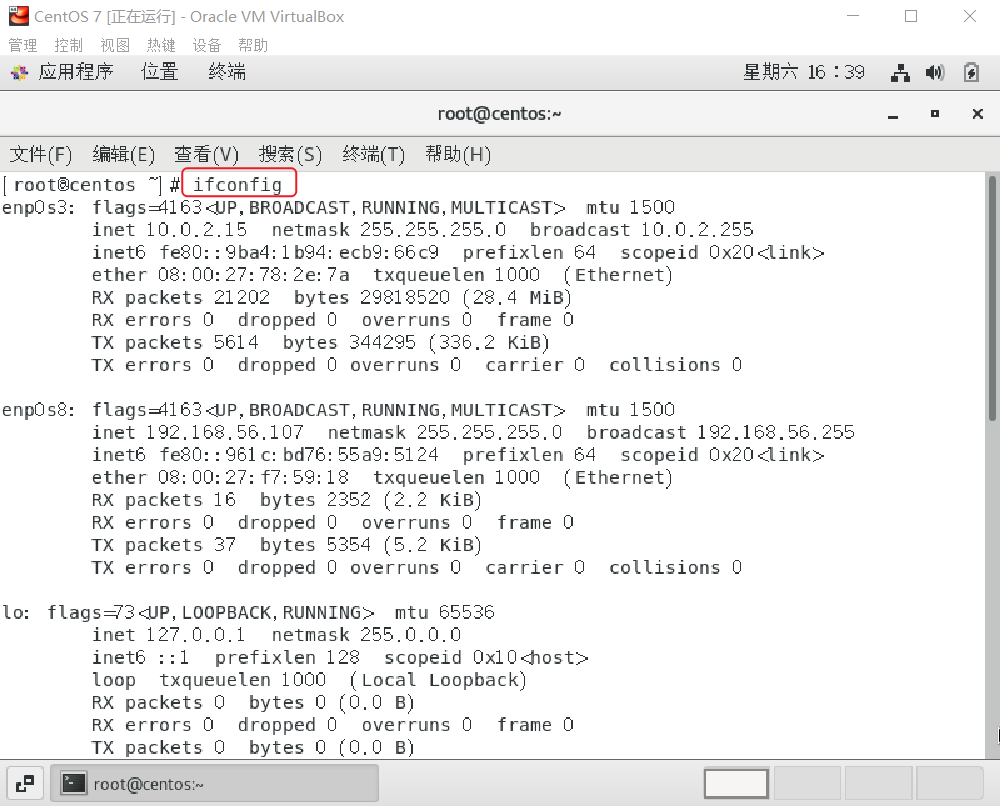Click the 位置 menu in the top panel

pos(158,71)
